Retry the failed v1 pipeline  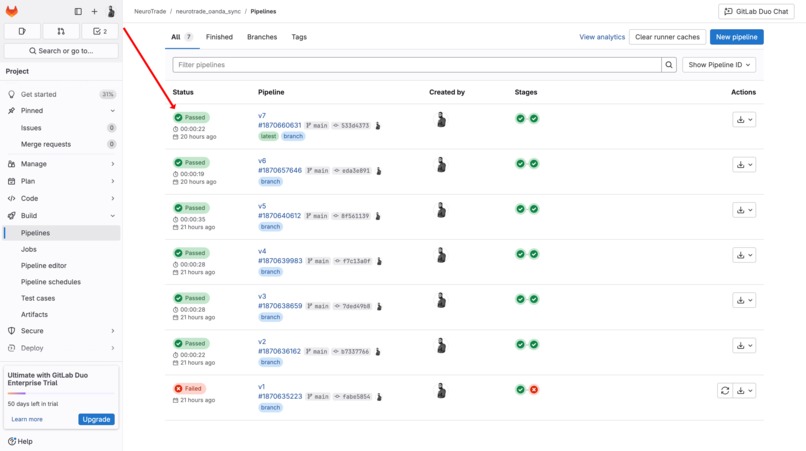pos(725,390)
